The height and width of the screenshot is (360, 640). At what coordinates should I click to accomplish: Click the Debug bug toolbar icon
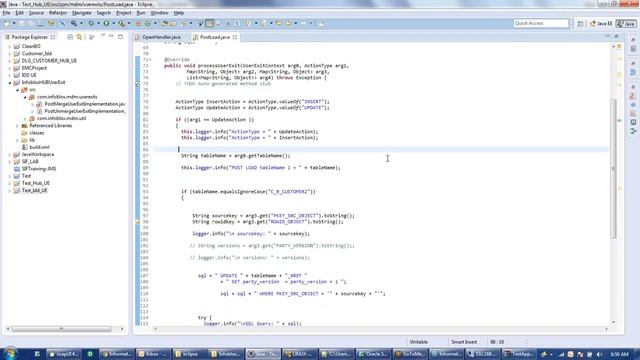coord(91,23)
